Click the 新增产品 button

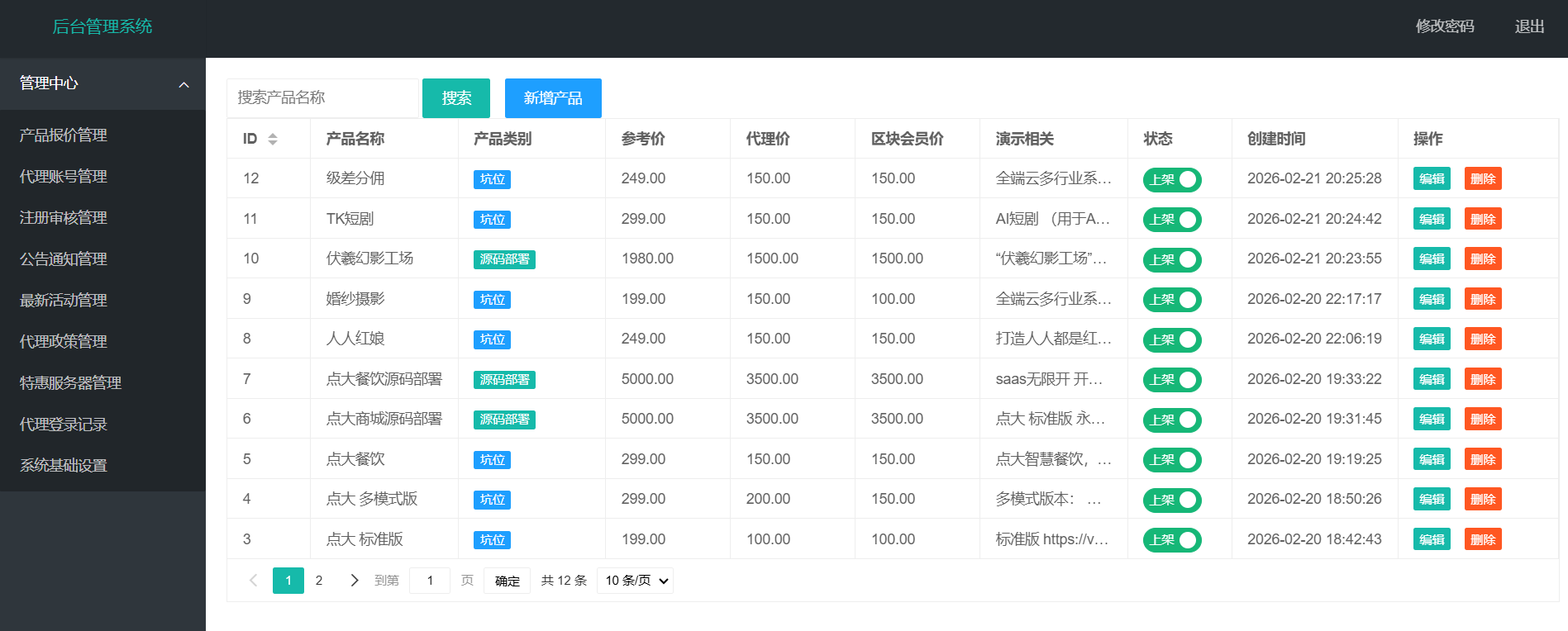[553, 98]
